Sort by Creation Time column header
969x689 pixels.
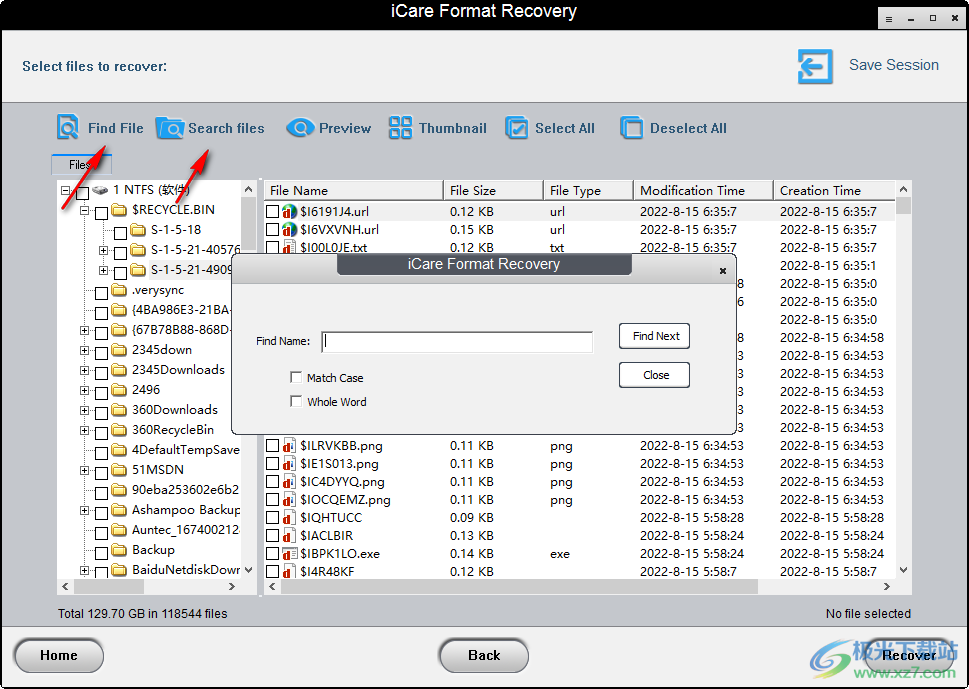click(x=834, y=190)
